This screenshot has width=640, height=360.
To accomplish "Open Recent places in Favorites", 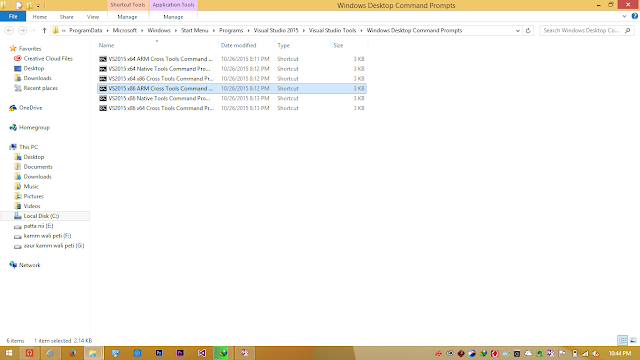I will (40, 88).
